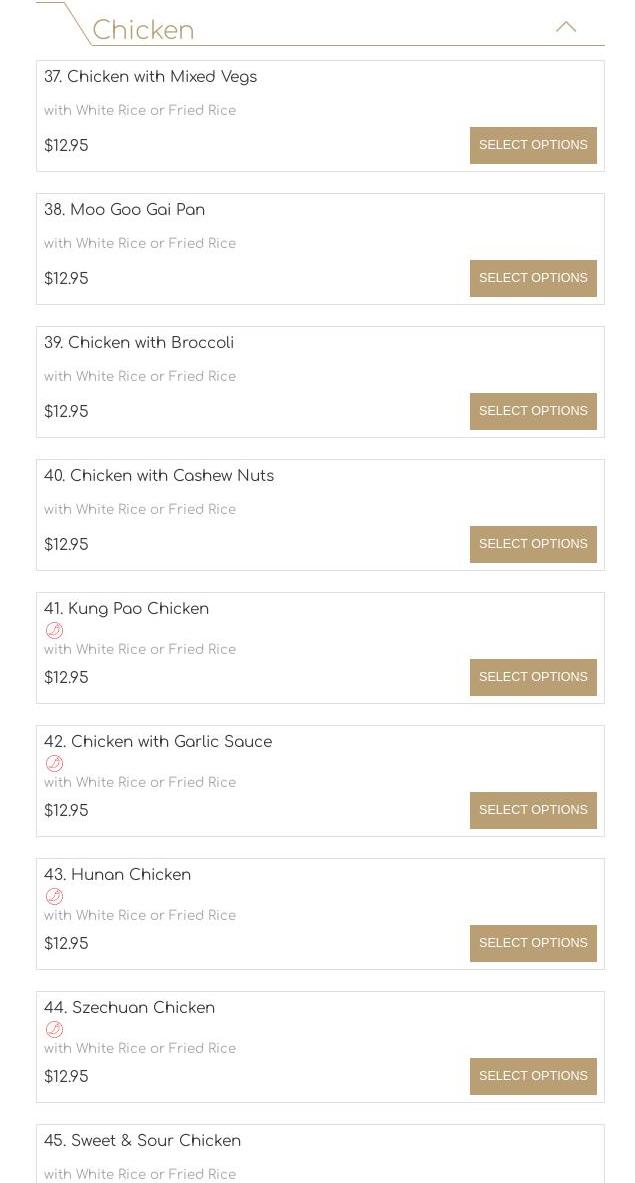Image resolution: width=635 pixels, height=1183 pixels.
Task: Select options for Chicken with Cashew Nuts
Action: point(533,544)
